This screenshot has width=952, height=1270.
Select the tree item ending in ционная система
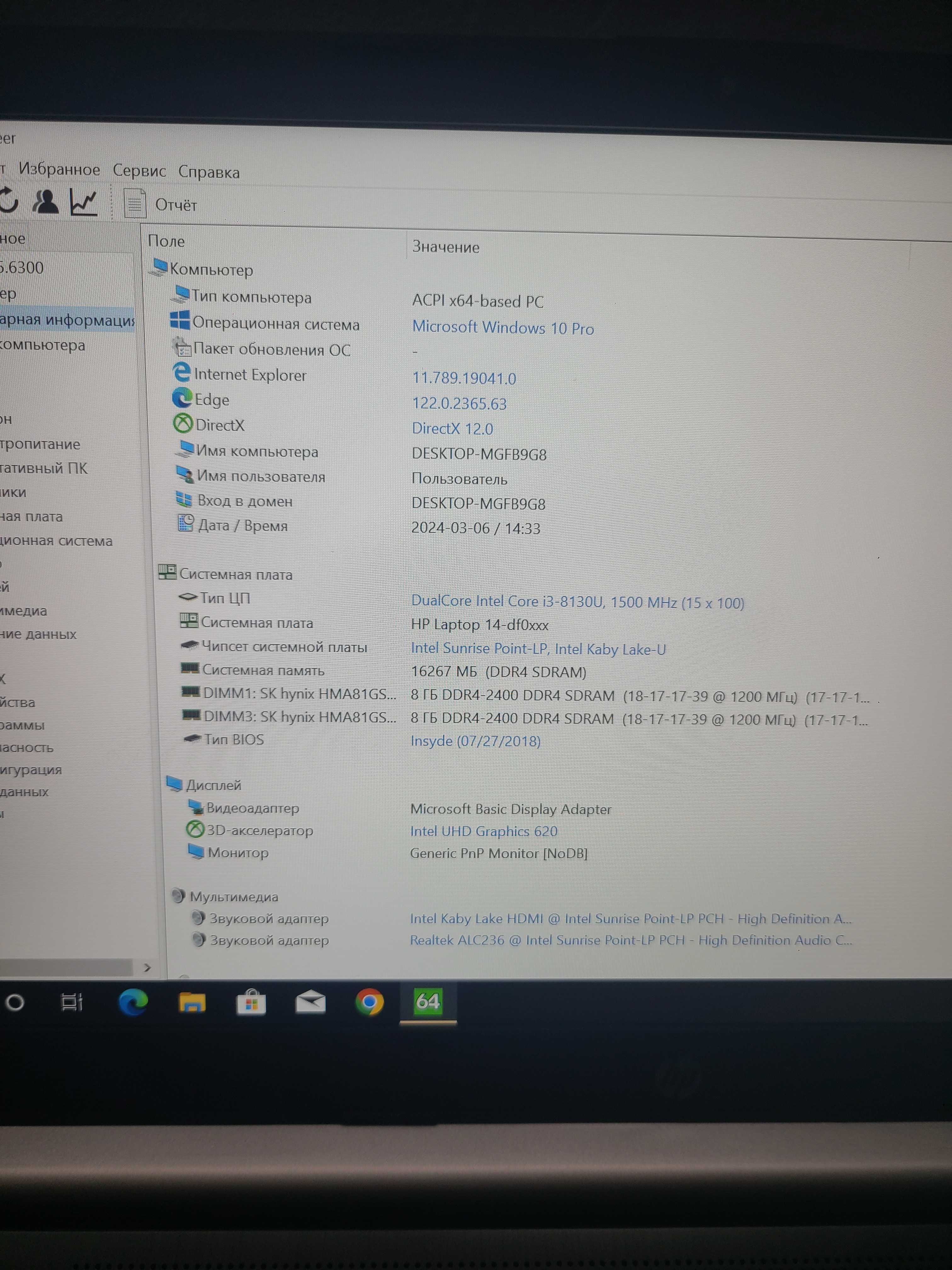point(56,541)
